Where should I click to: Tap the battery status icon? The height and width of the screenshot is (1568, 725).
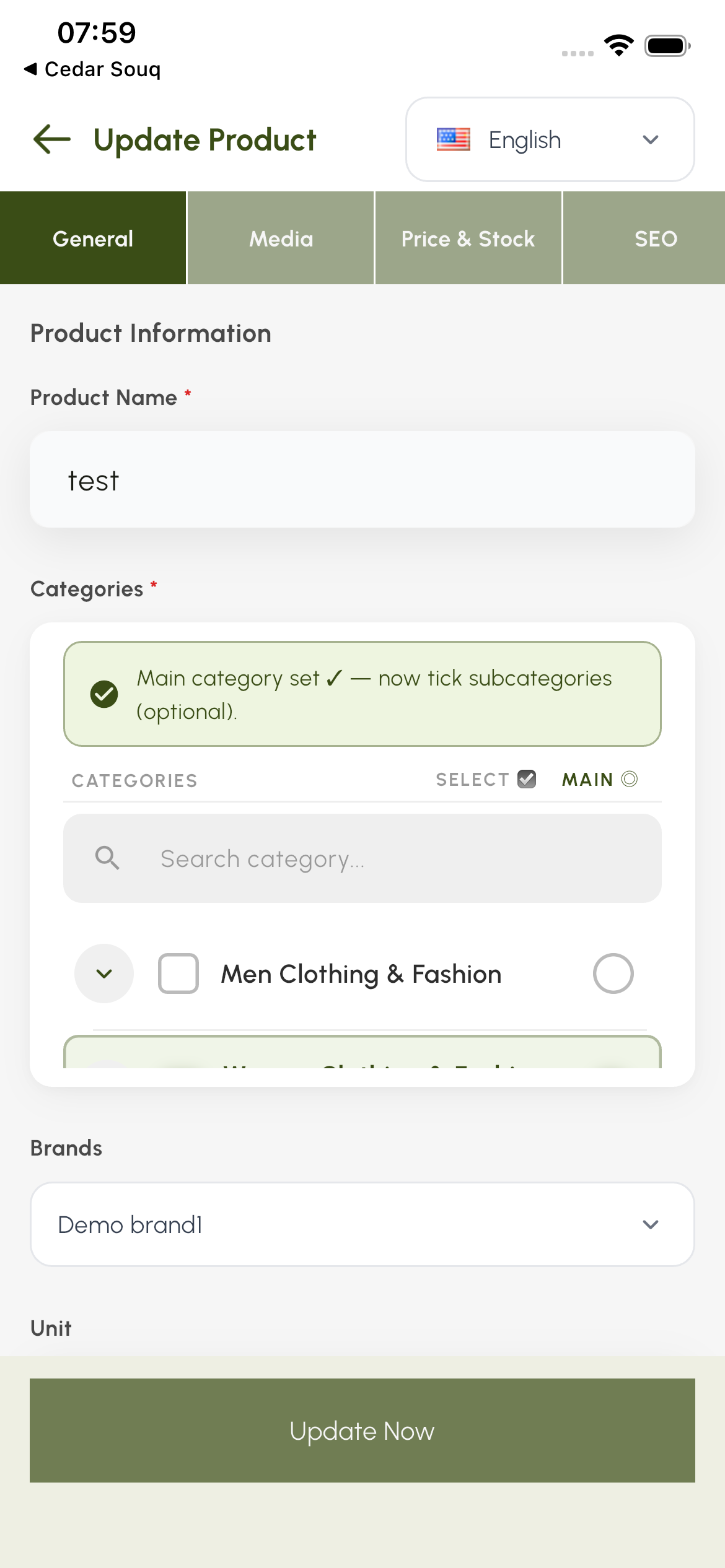point(667,46)
